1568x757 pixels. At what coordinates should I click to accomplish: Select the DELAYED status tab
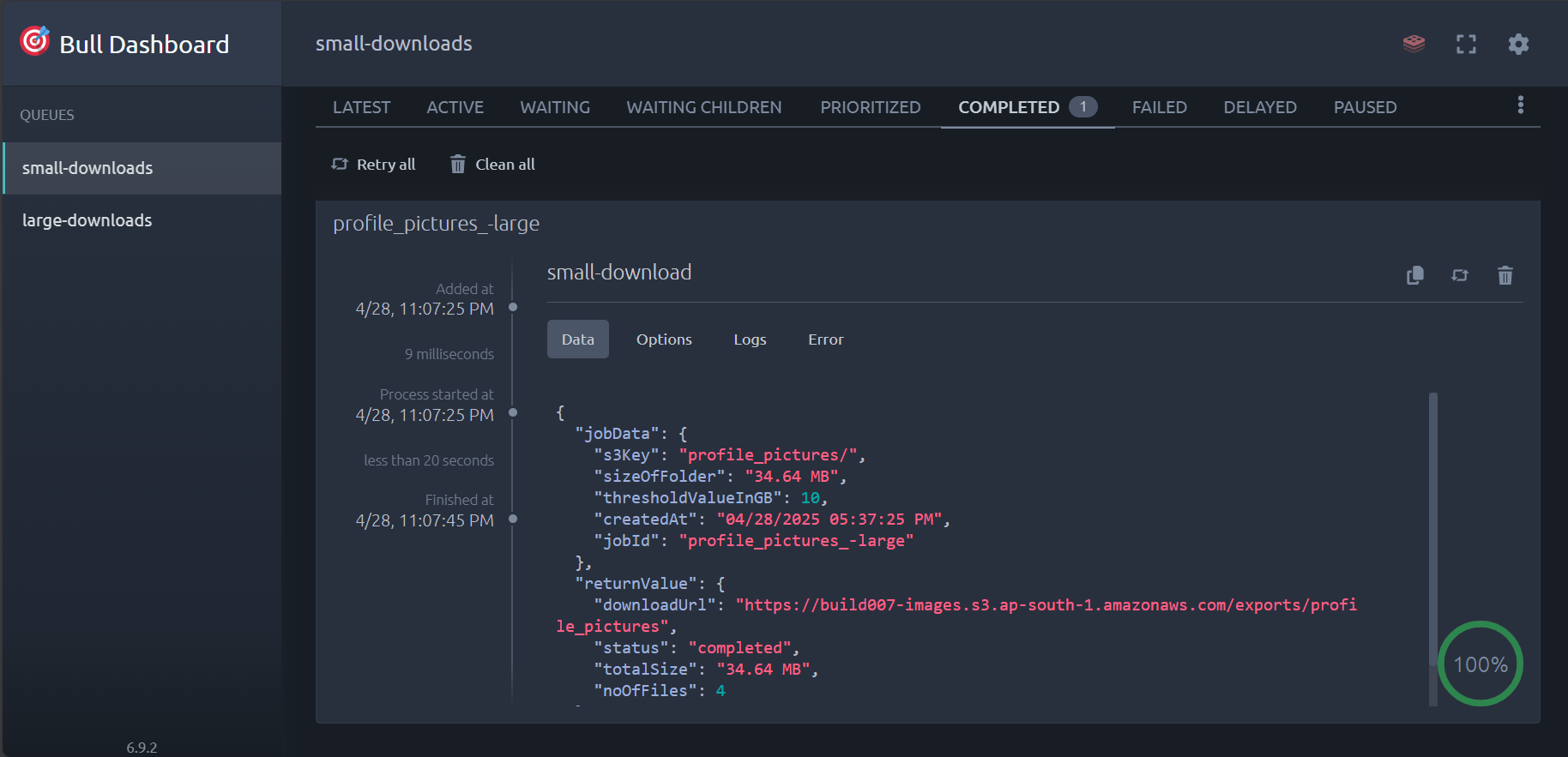click(1259, 107)
